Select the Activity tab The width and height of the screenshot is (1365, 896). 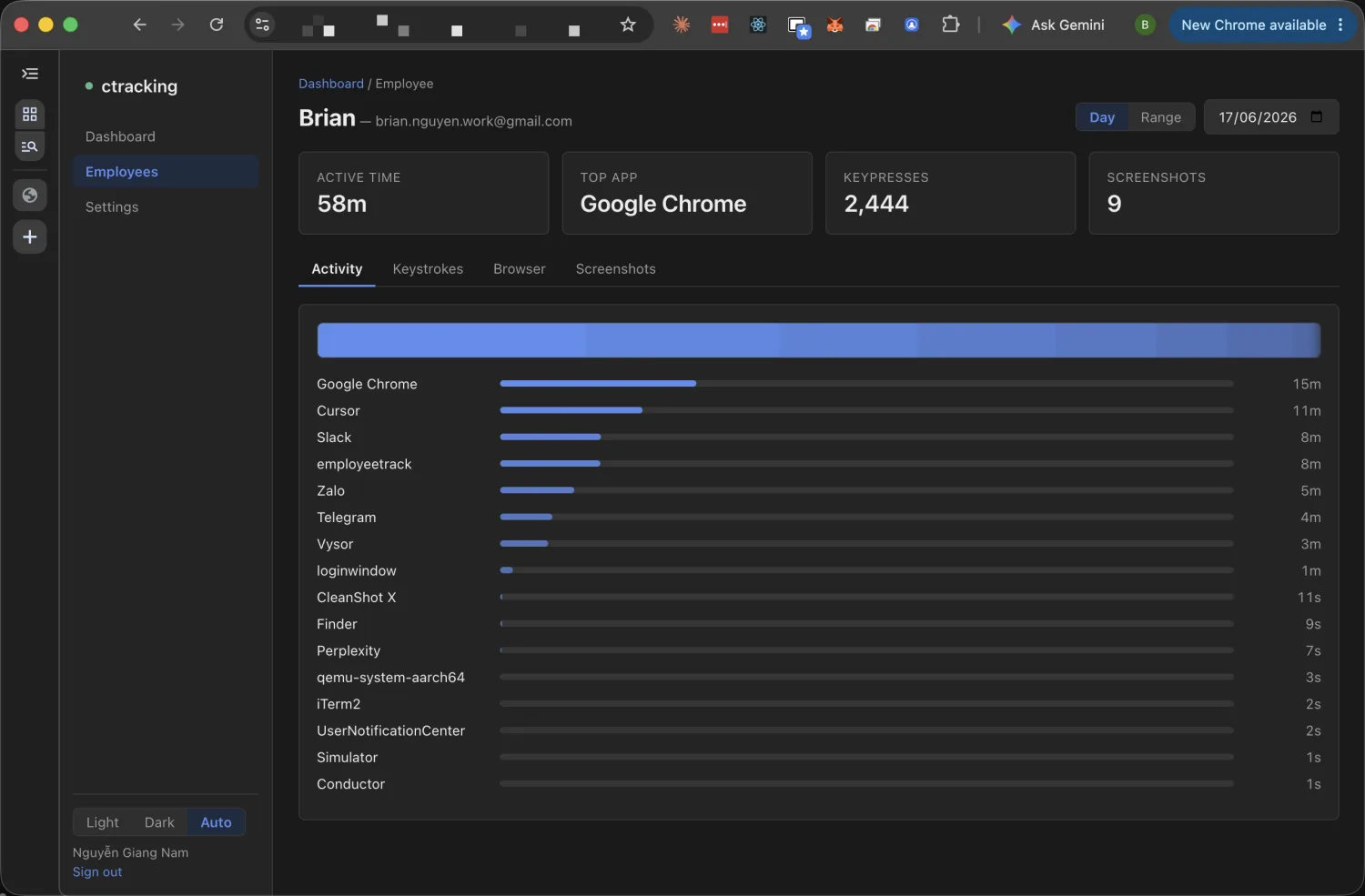(x=337, y=269)
